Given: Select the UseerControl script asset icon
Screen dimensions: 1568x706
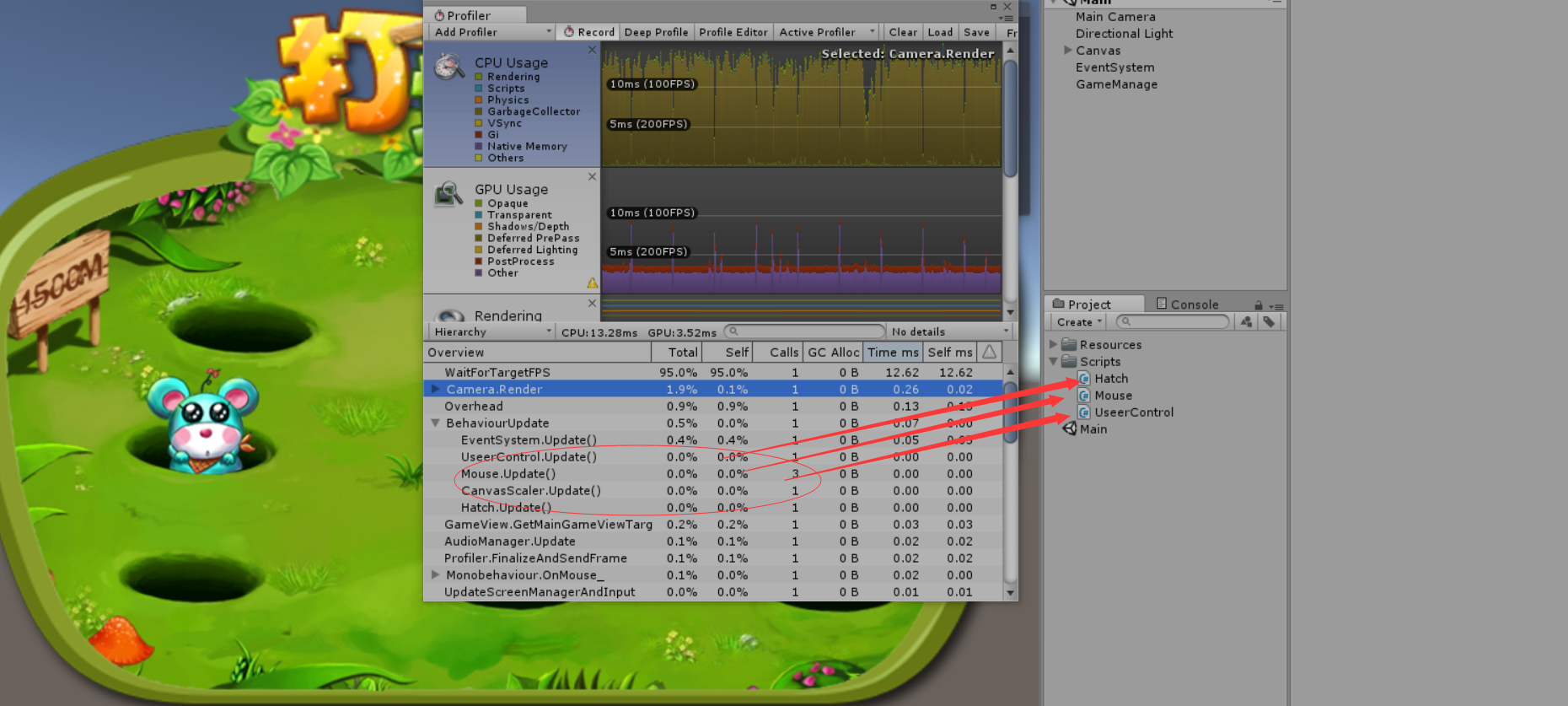Looking at the screenshot, I should (x=1084, y=412).
